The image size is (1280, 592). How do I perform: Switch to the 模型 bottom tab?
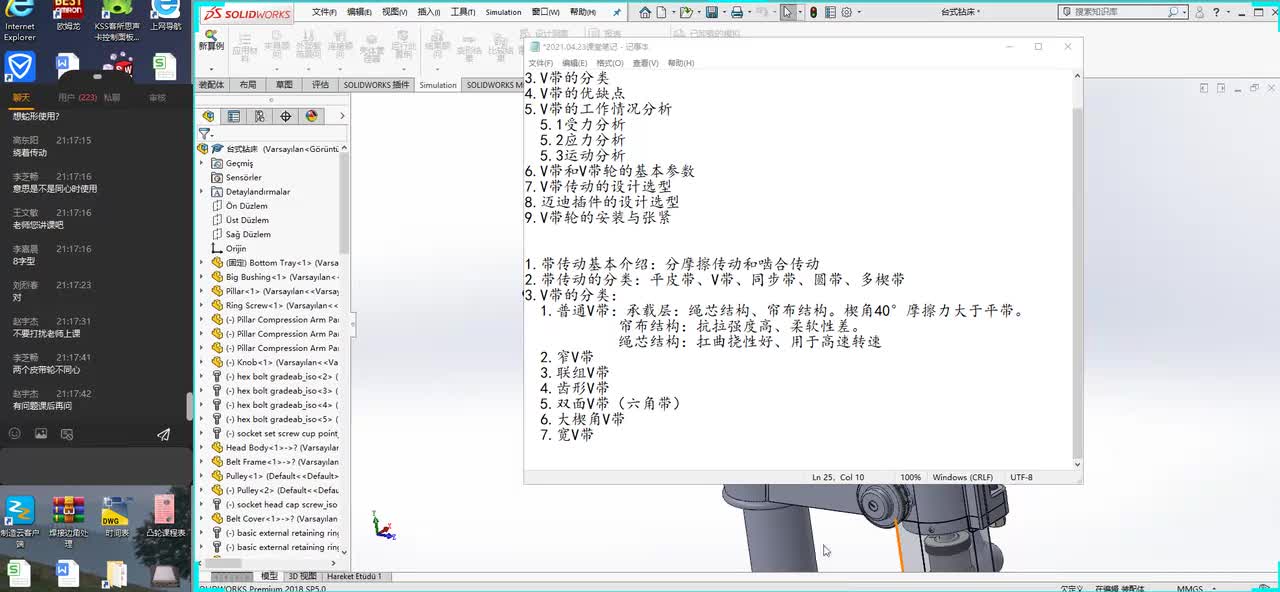[x=269, y=576]
